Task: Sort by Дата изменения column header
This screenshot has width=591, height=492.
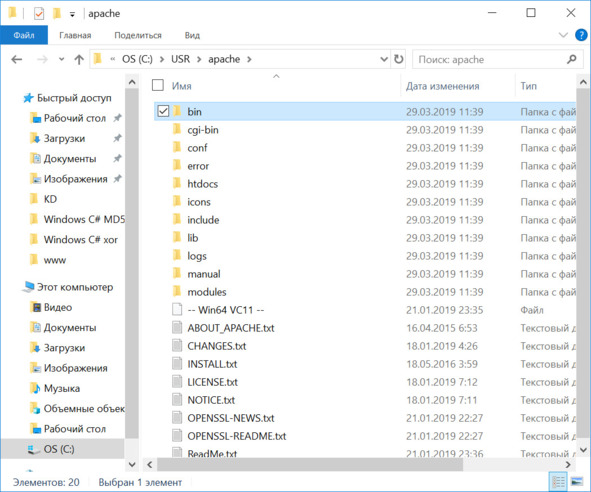Action: tap(442, 86)
